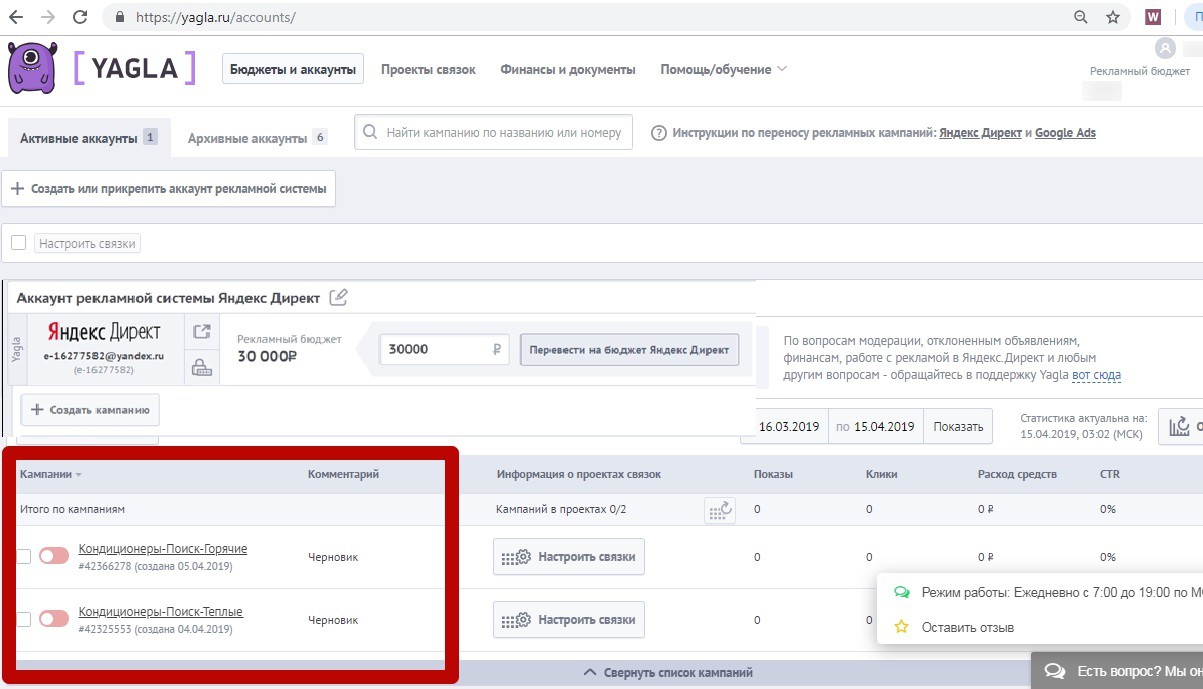Click the Клики column header
Image resolution: width=1203 pixels, height=689 pixels.
881,474
